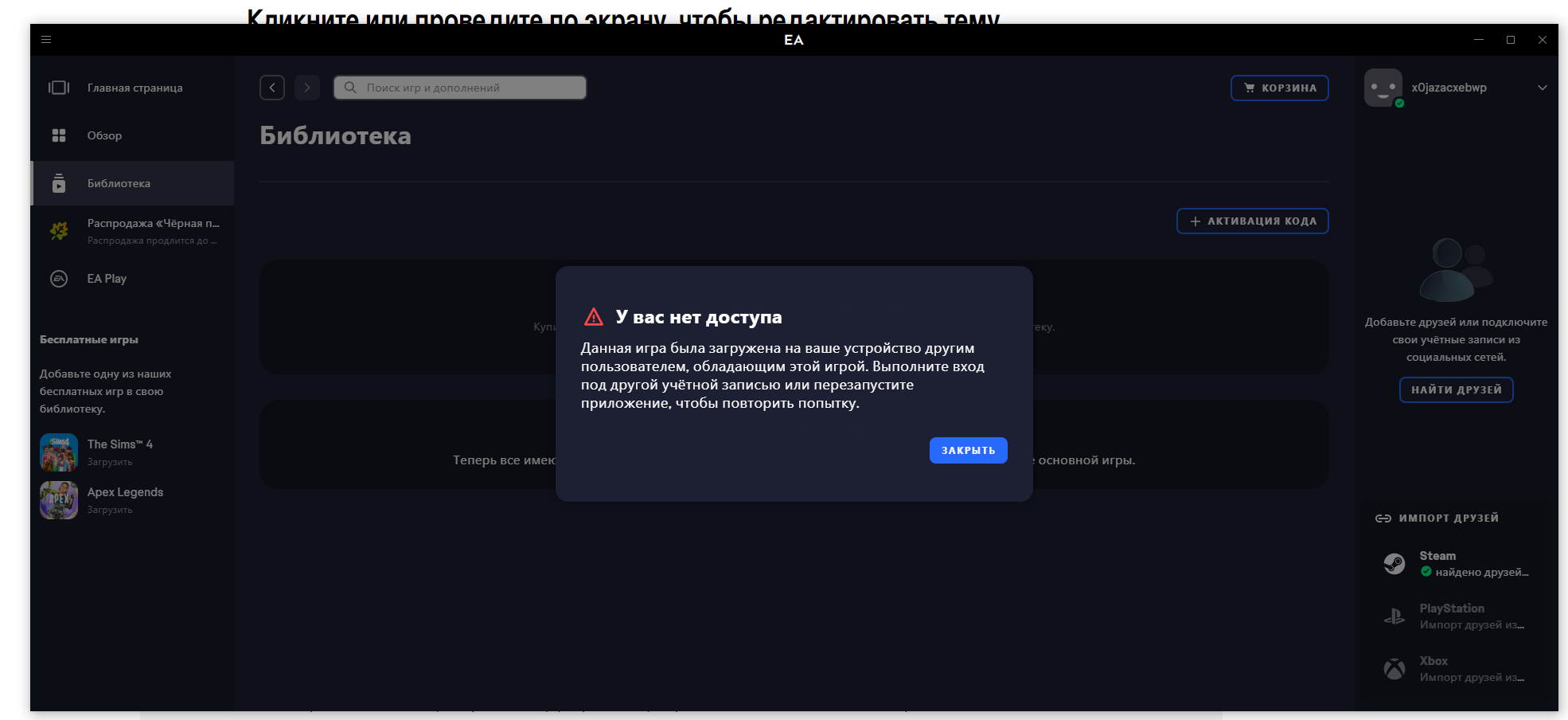Open the hamburger menu icon
The width and height of the screenshot is (1568, 720).
pos(46,40)
